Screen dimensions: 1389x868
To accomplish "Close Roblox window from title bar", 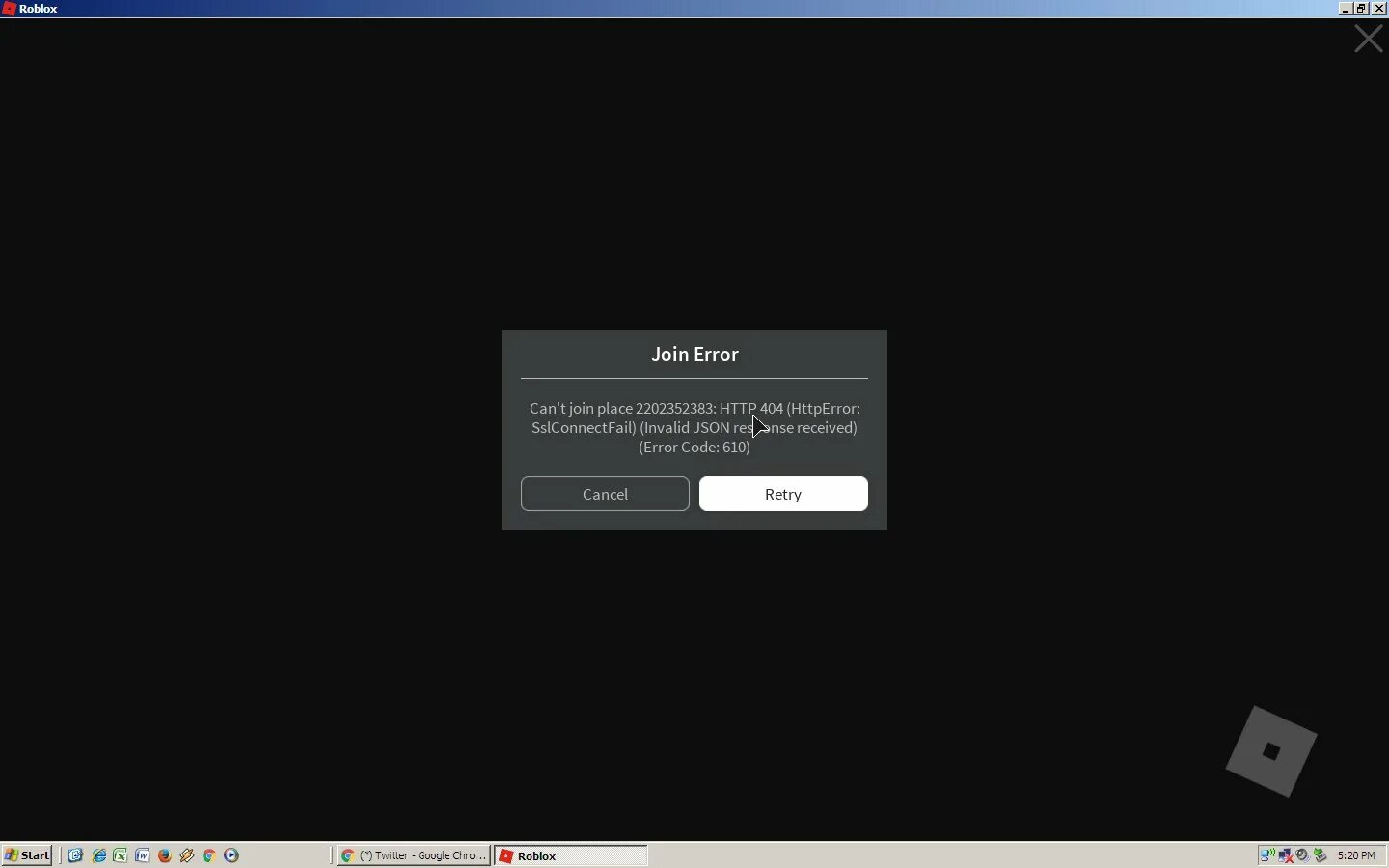I will coord(1379,9).
